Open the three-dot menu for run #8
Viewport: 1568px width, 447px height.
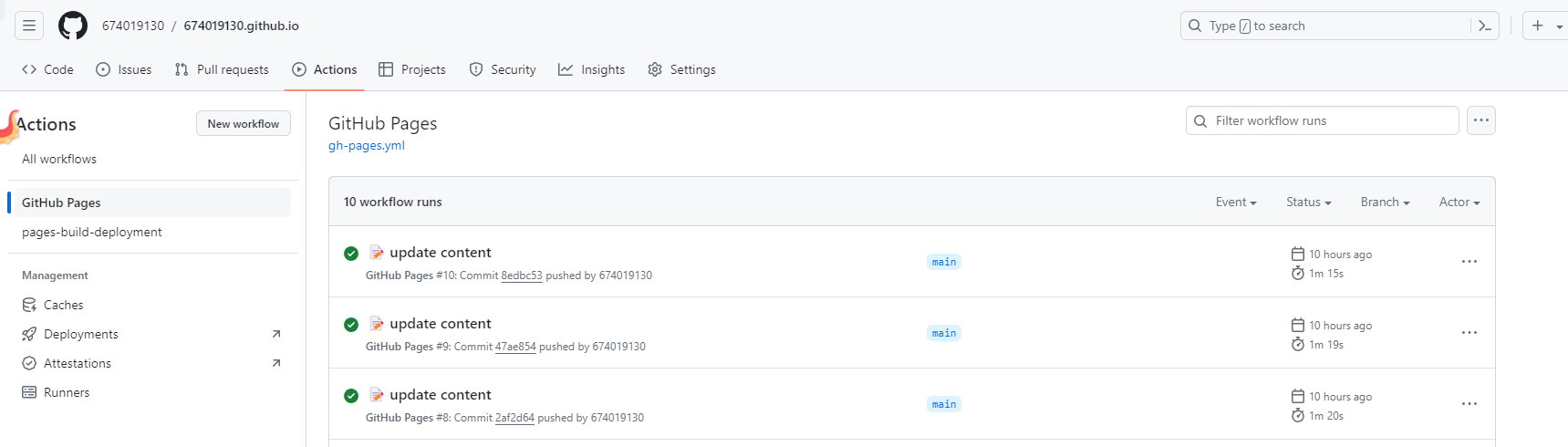pos(1469,404)
